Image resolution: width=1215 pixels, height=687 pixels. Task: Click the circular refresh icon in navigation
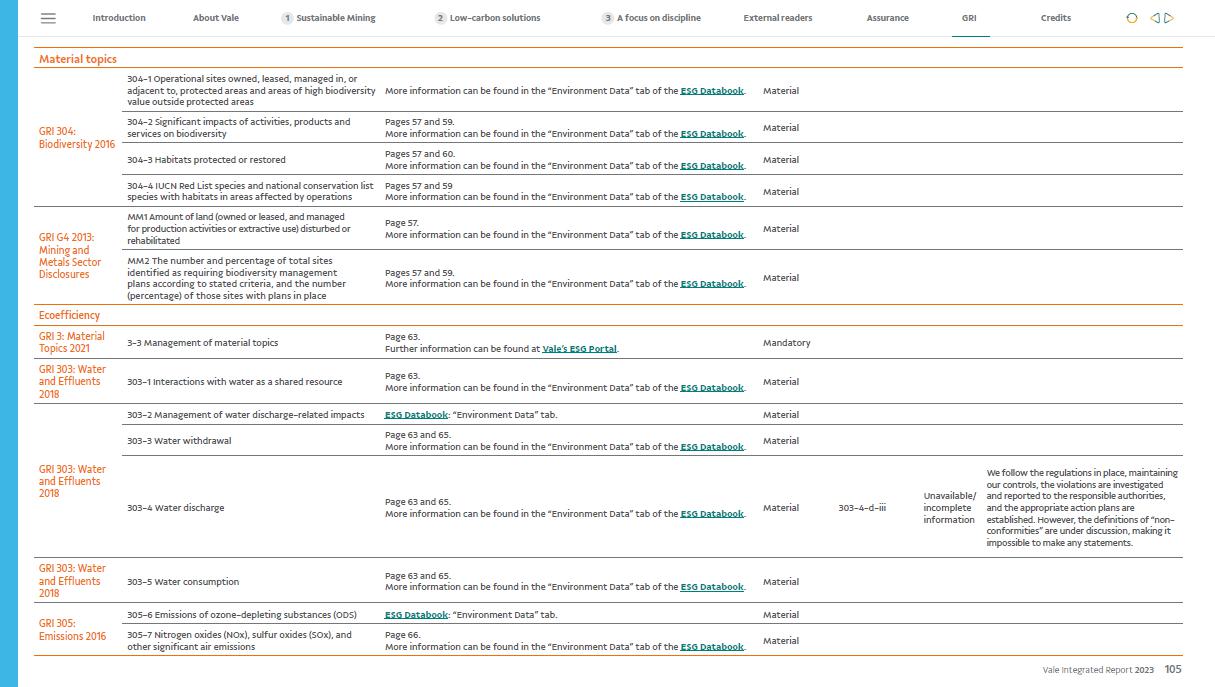pyautogui.click(x=1132, y=18)
